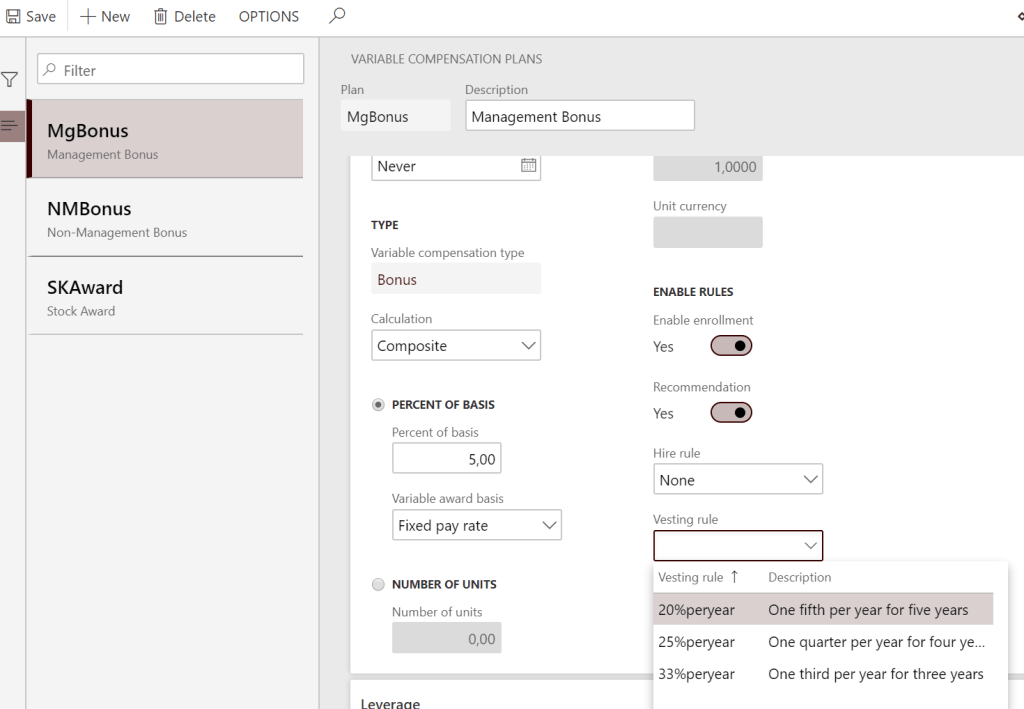Select the Percent of basis radio button
1024x709 pixels.
pyautogui.click(x=378, y=405)
